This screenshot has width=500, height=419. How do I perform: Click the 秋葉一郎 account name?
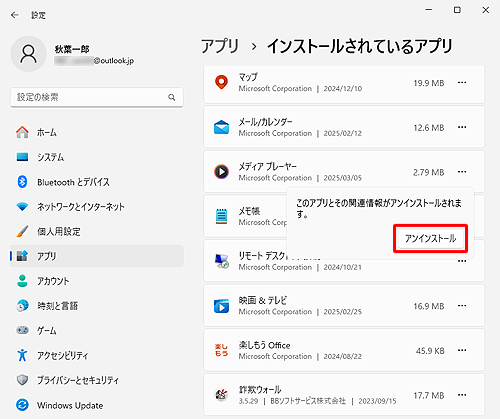click(x=72, y=49)
